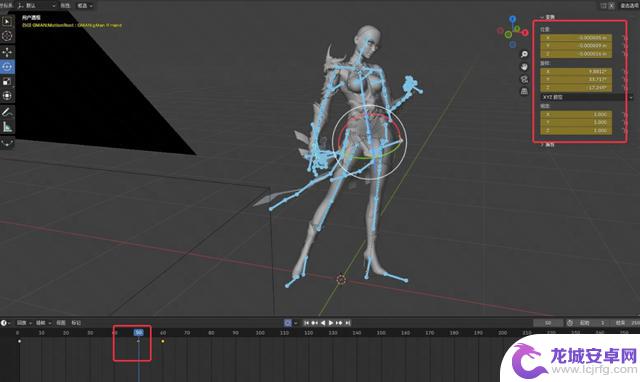Click the location X value field
Viewport: 640px width, 382px height.
point(576,38)
